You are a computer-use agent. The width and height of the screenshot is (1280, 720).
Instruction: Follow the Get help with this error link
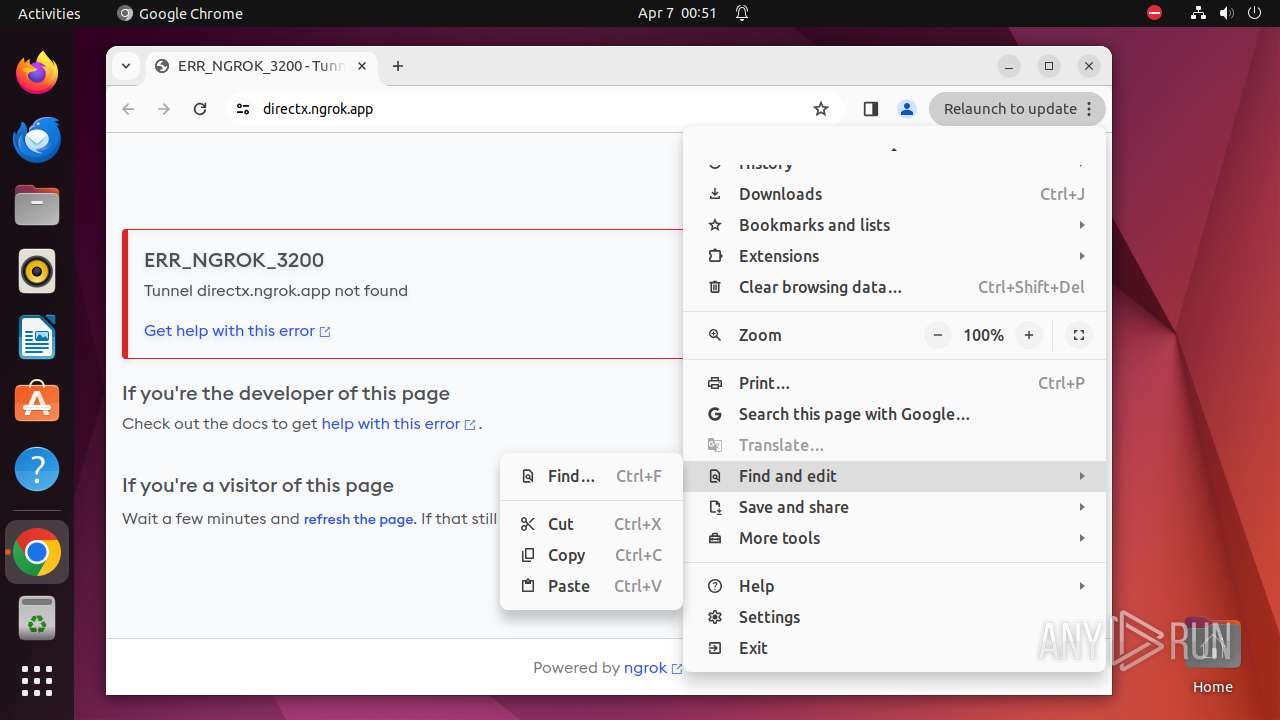(237, 331)
